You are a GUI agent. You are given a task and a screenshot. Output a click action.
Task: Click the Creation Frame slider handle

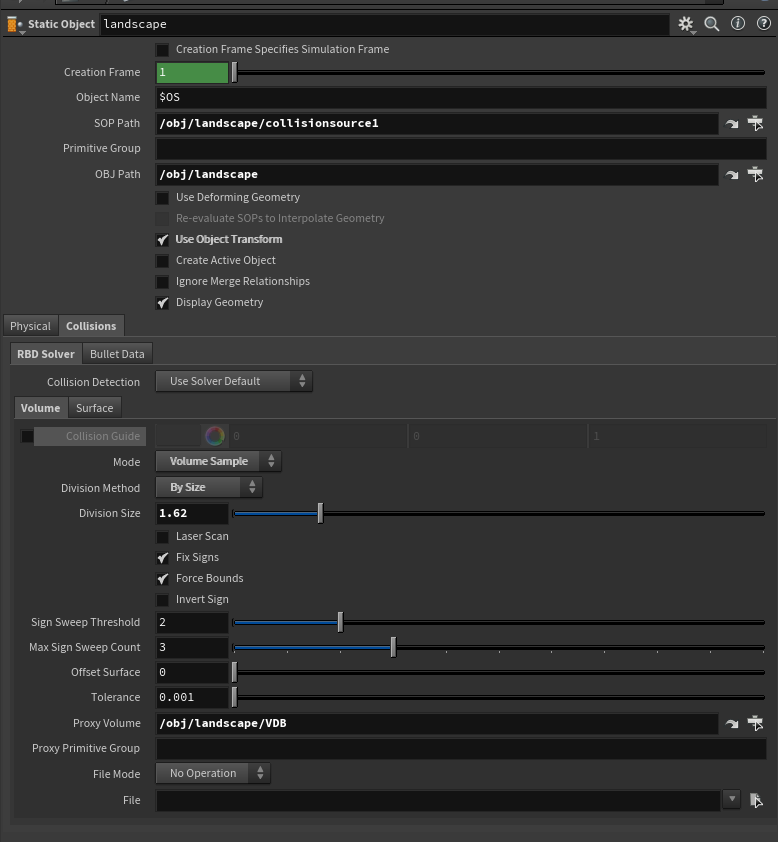click(234, 72)
